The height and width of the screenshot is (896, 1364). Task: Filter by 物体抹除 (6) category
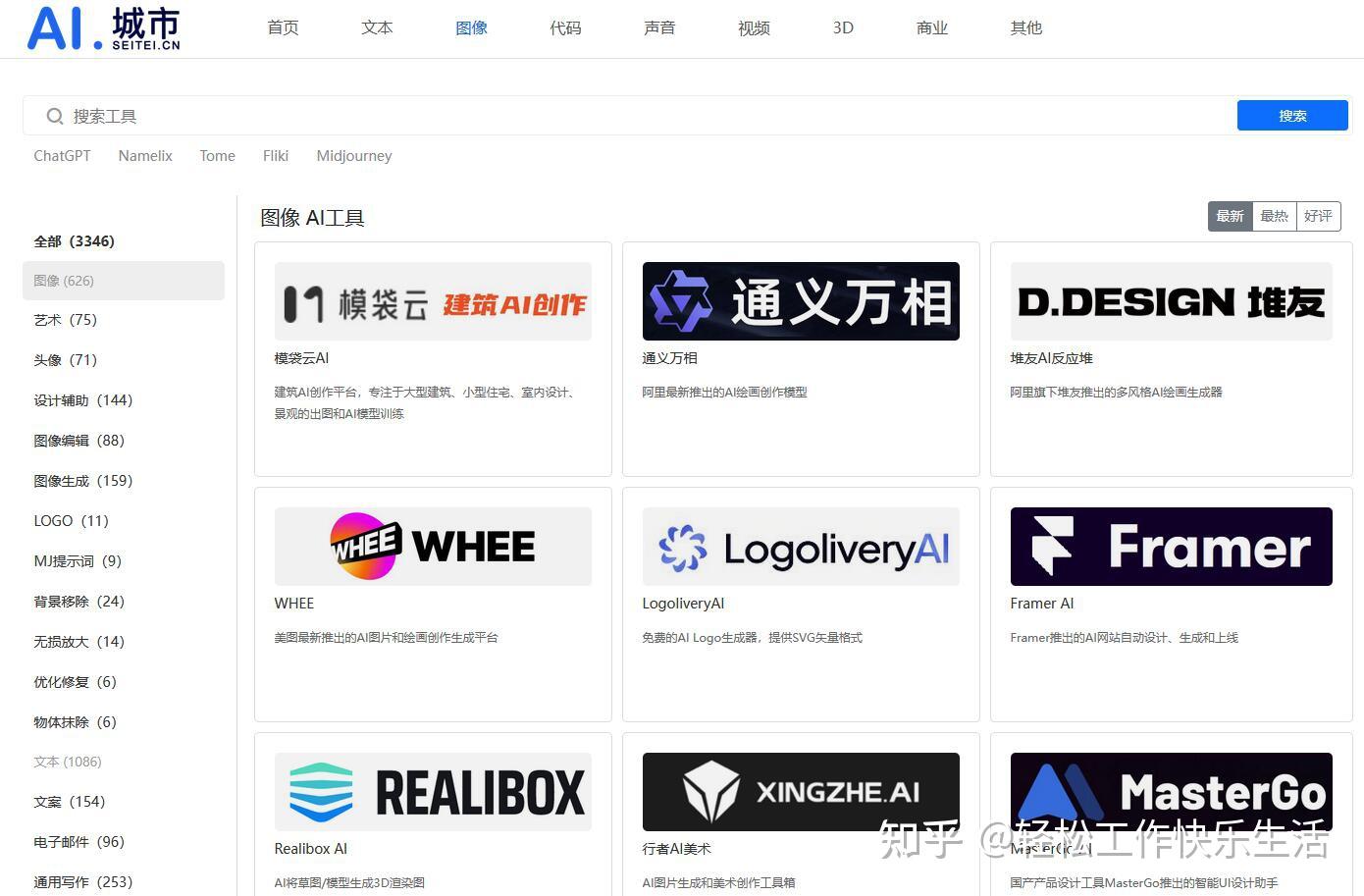click(x=76, y=722)
